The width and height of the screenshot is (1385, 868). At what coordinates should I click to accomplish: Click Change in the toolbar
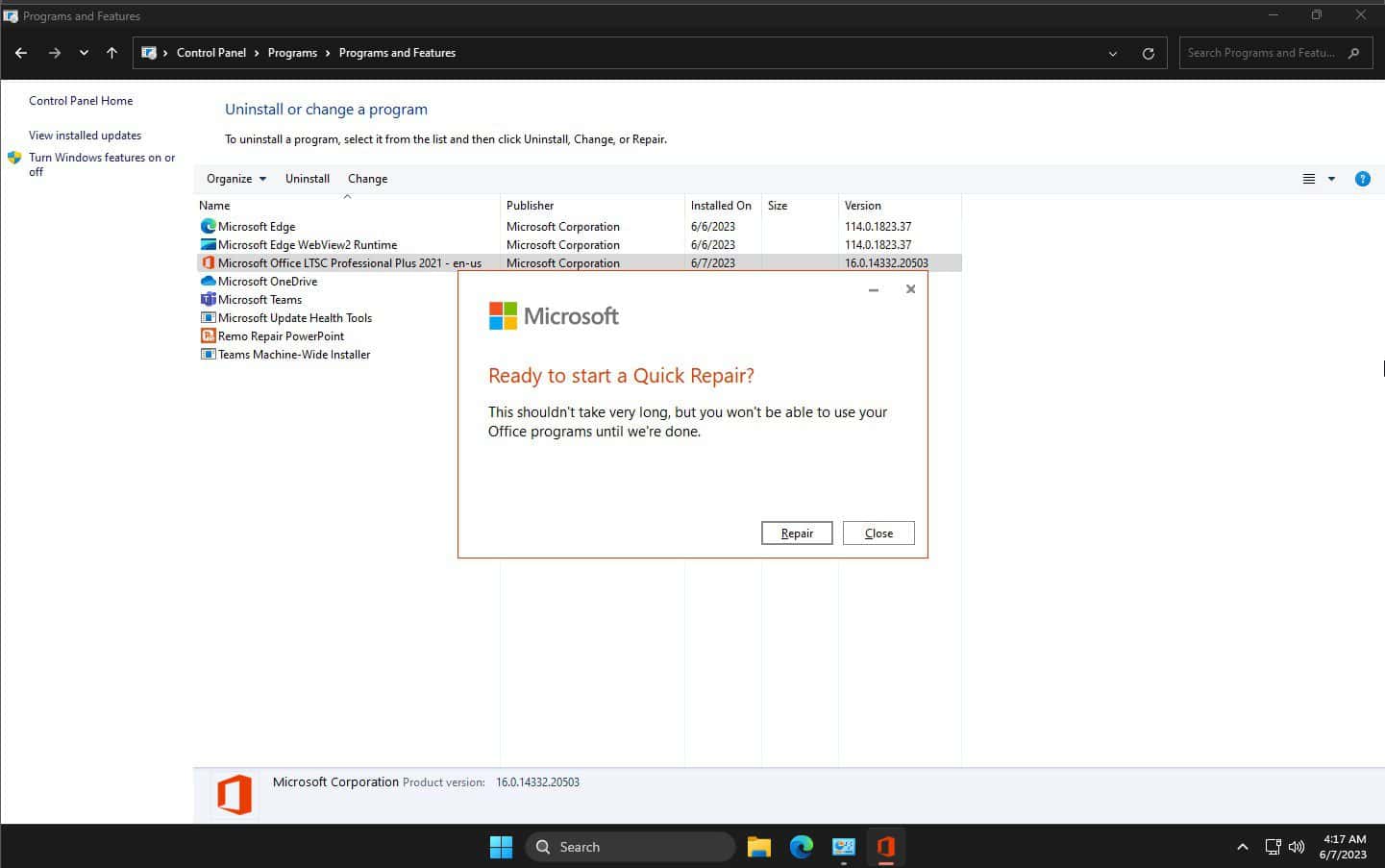tap(367, 179)
